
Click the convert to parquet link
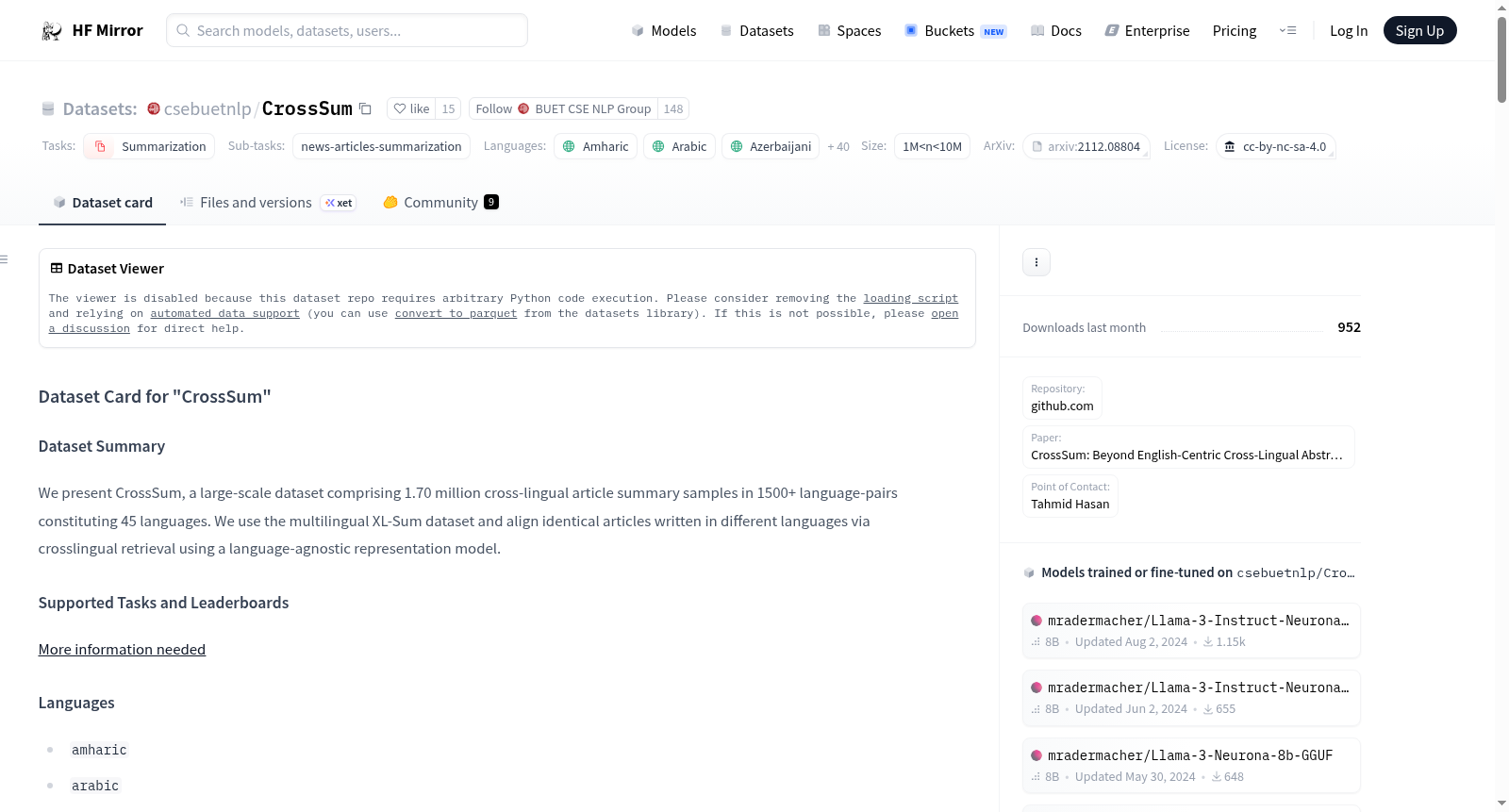click(x=456, y=313)
